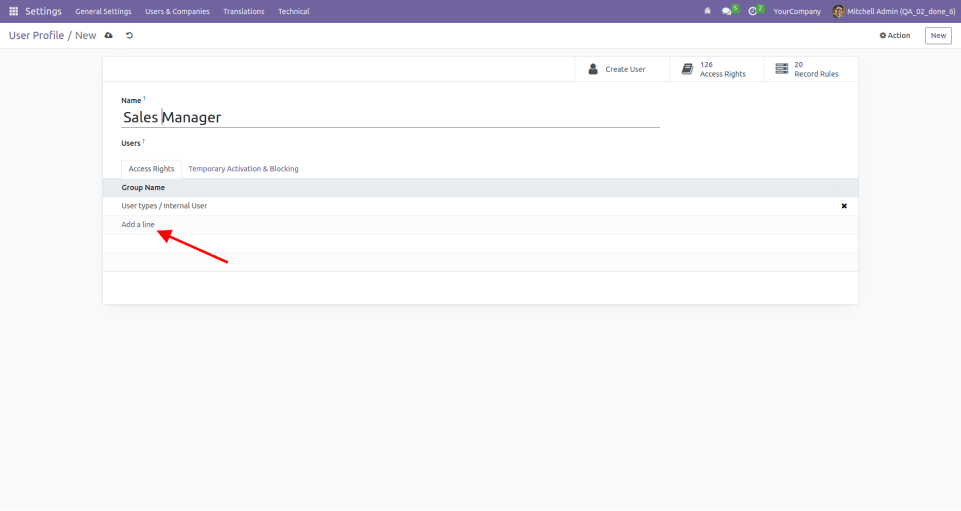Click the Mitchell Admin avatar picture
This screenshot has width=961, height=511.
pos(838,11)
